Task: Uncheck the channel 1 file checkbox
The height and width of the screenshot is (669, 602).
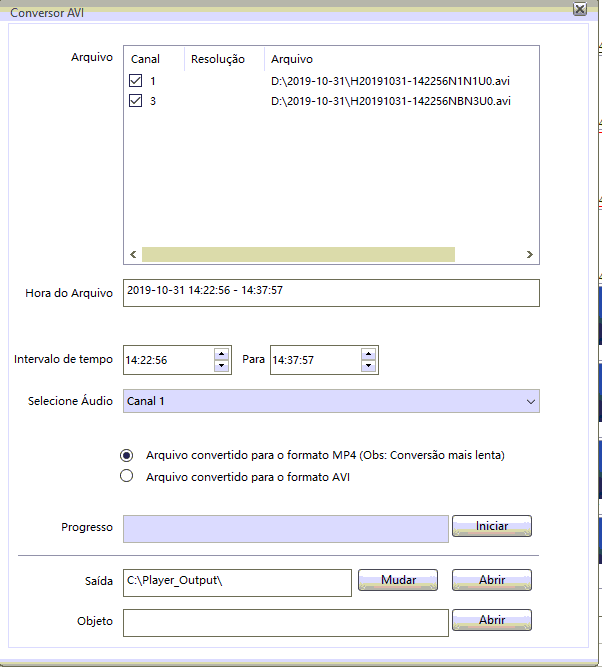Action: coord(136,81)
